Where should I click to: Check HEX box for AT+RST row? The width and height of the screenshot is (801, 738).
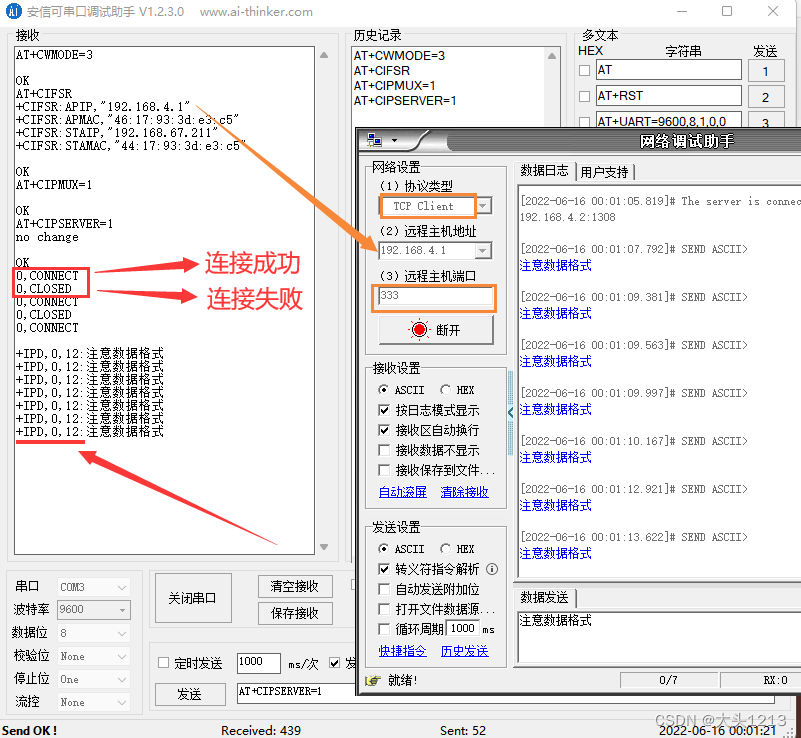point(584,96)
